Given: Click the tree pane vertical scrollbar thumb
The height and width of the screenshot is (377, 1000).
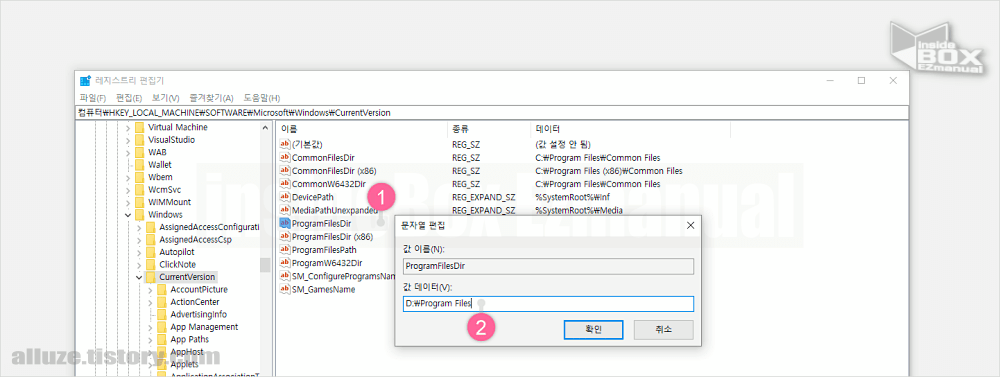Looking at the screenshot, I should [x=265, y=265].
